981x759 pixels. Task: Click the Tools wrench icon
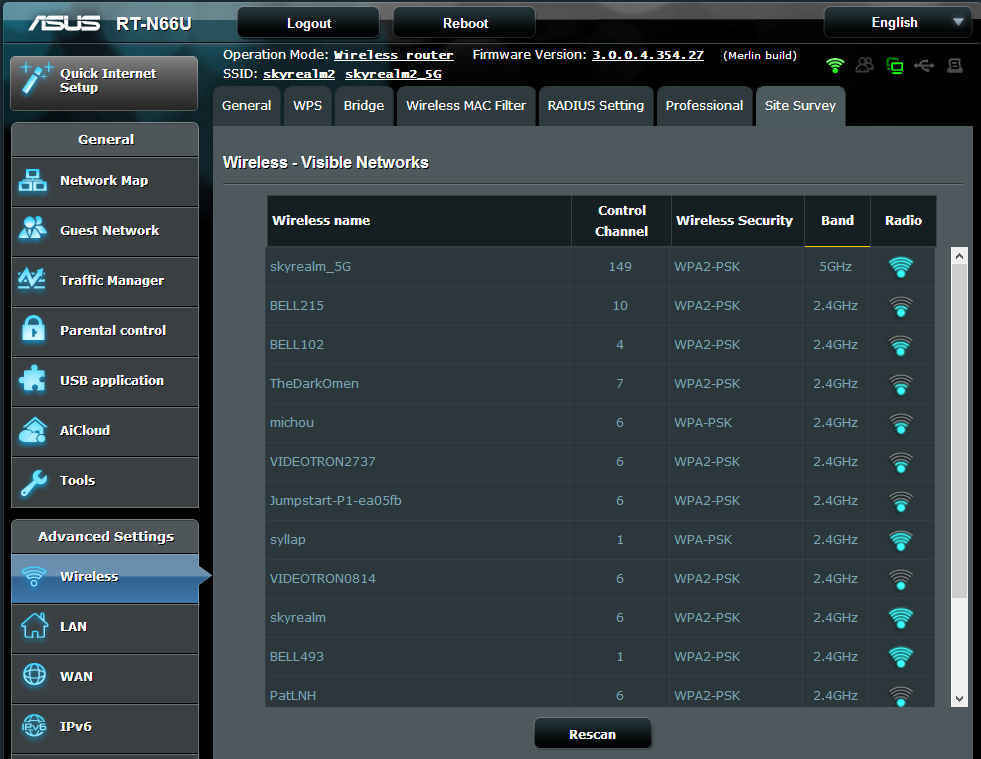click(34, 482)
